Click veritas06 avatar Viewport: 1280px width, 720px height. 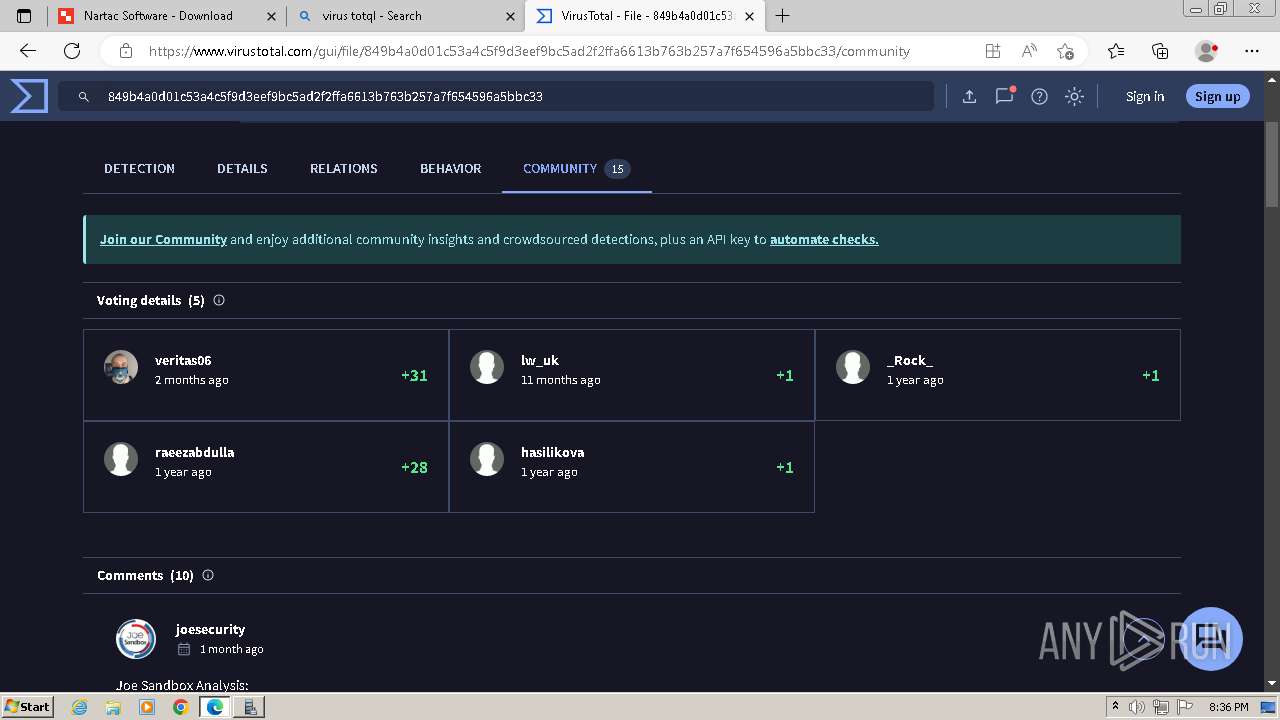click(121, 367)
